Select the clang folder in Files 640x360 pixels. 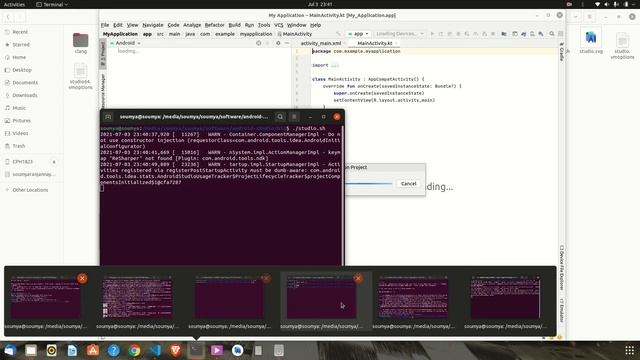[80, 43]
